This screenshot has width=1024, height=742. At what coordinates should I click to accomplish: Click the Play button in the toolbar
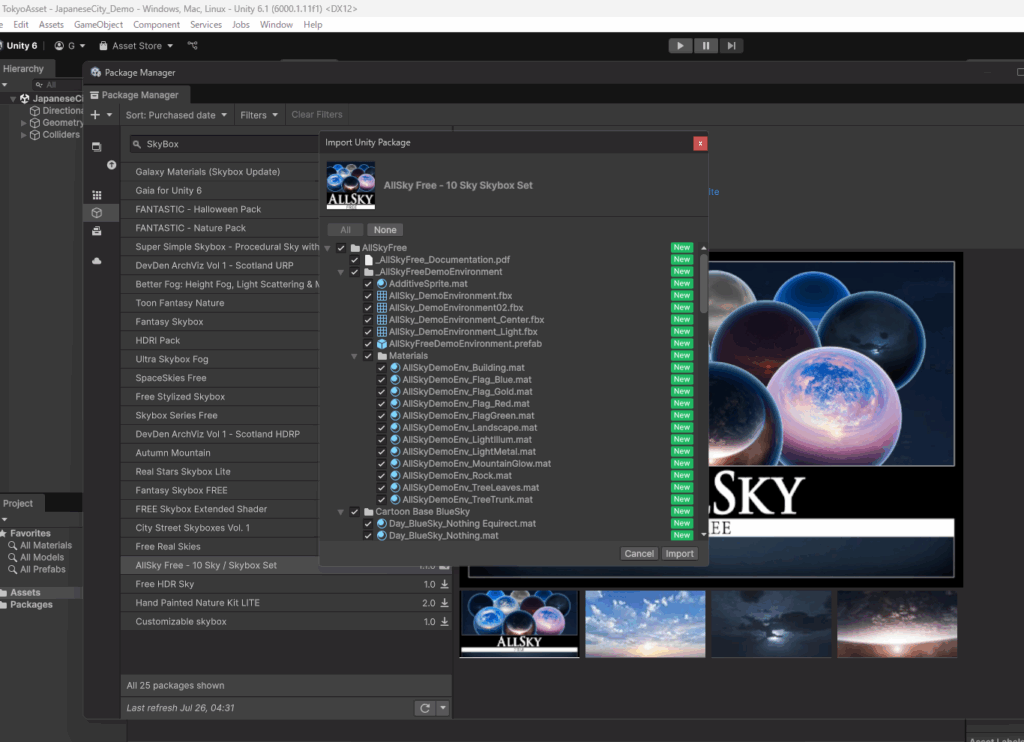tap(680, 46)
